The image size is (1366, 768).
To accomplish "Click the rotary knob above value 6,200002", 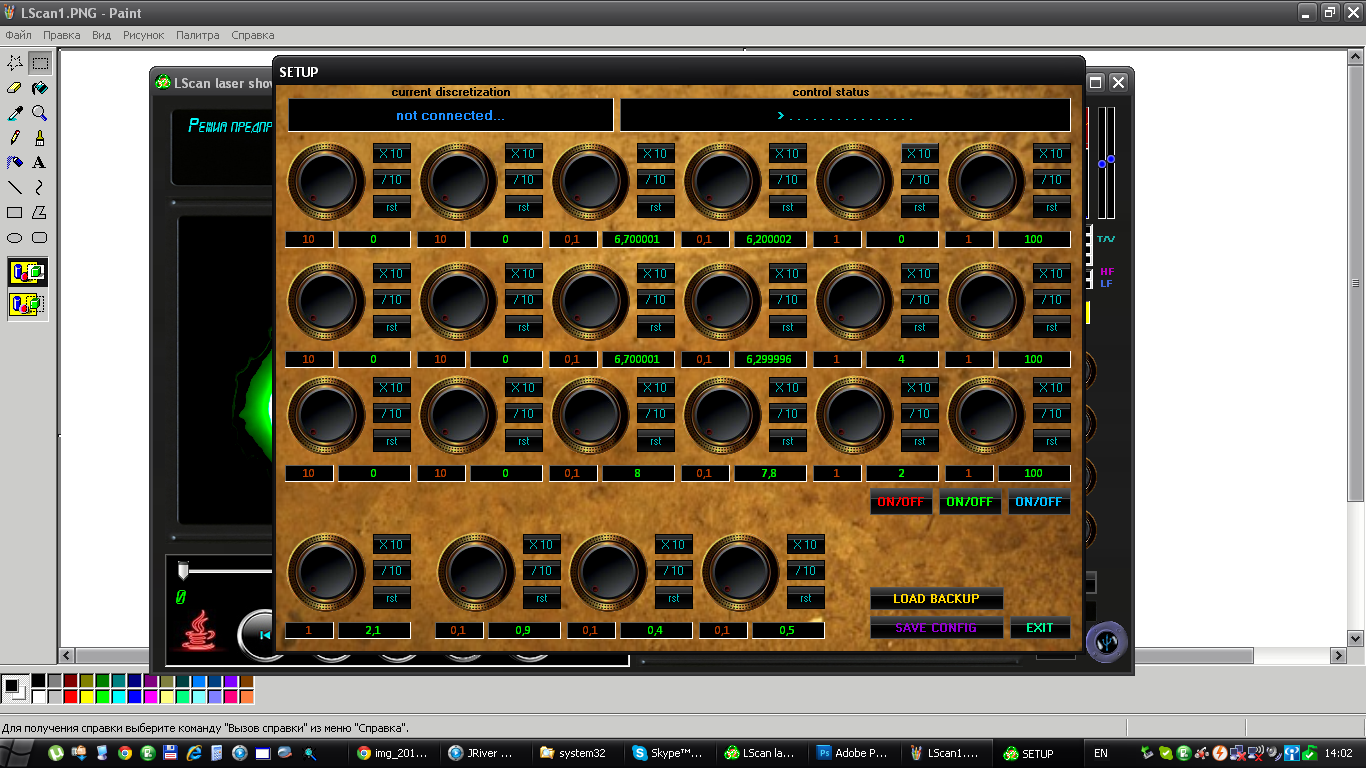I will [723, 182].
